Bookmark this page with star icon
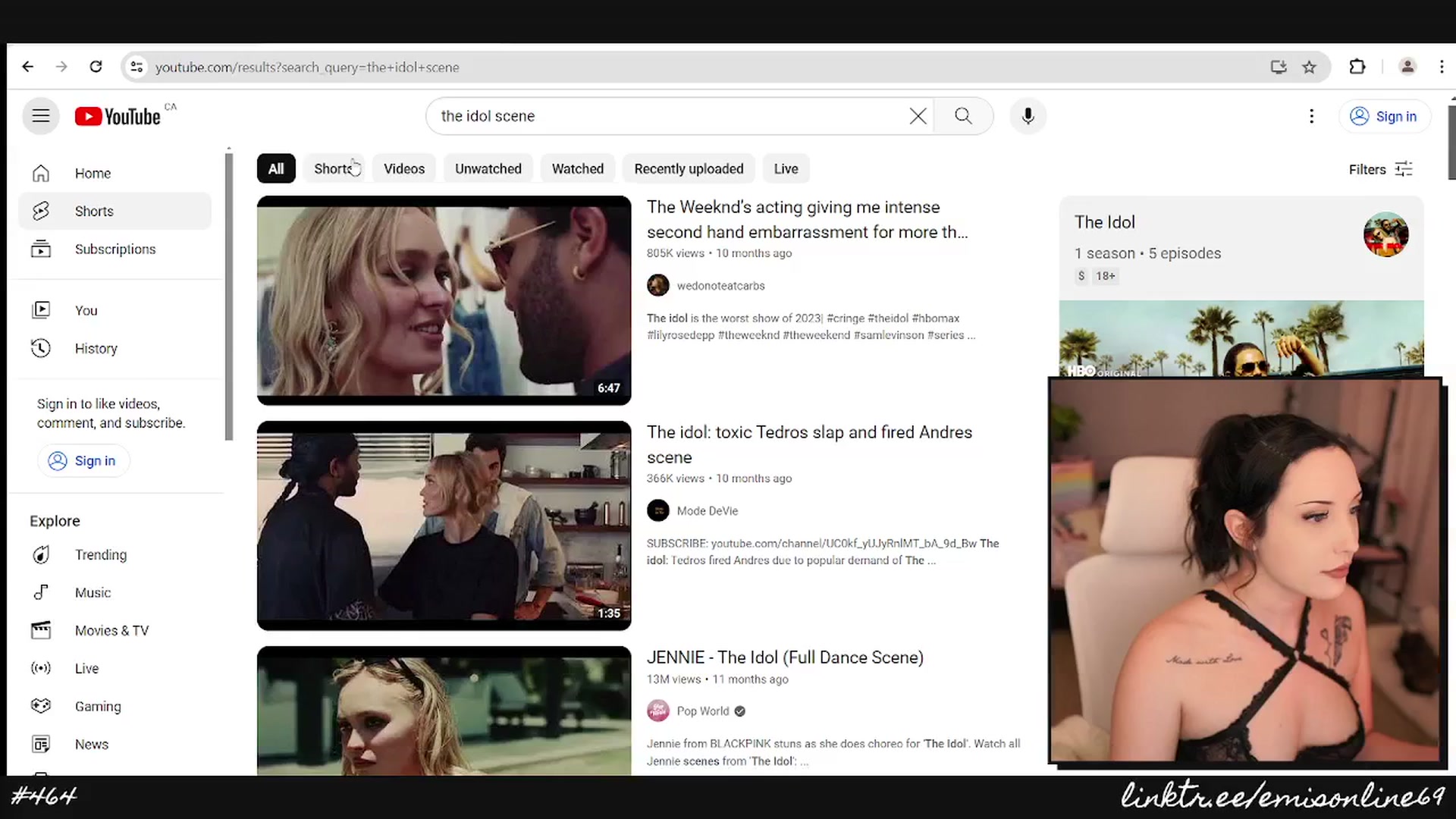 click(x=1309, y=67)
